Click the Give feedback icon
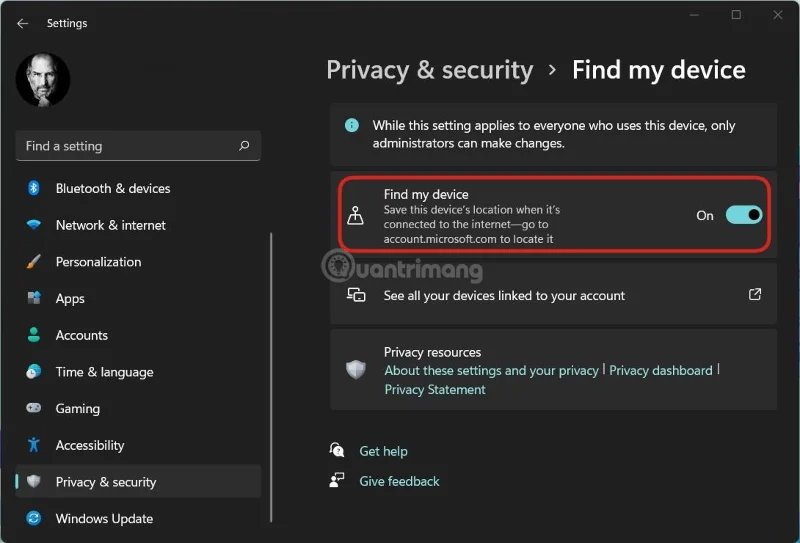800x543 pixels. pyautogui.click(x=337, y=480)
